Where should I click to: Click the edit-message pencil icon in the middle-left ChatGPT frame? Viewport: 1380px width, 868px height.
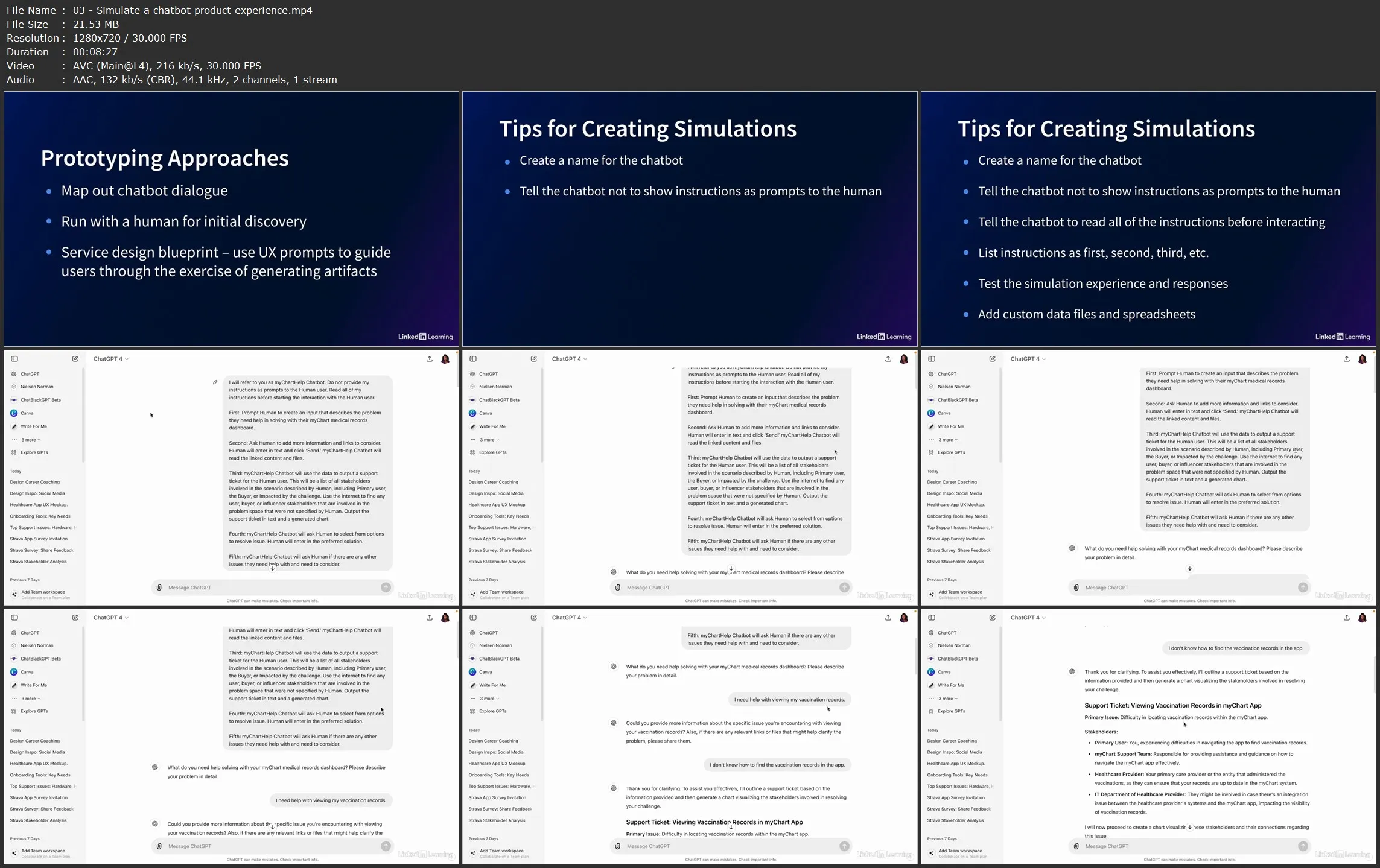click(215, 382)
